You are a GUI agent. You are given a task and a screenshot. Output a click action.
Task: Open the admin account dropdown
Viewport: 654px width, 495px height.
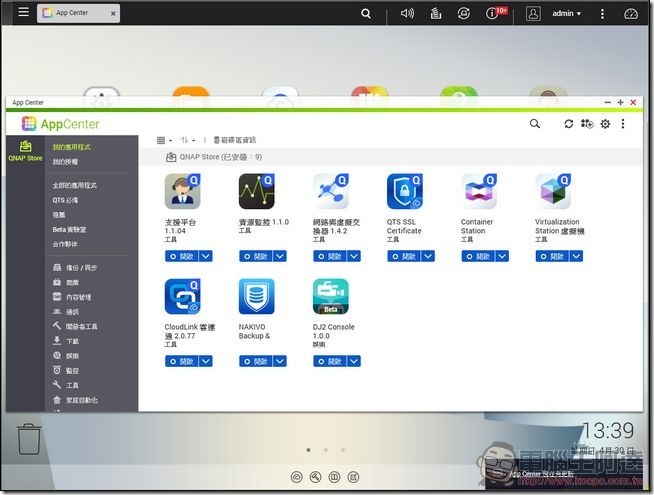tap(566, 13)
